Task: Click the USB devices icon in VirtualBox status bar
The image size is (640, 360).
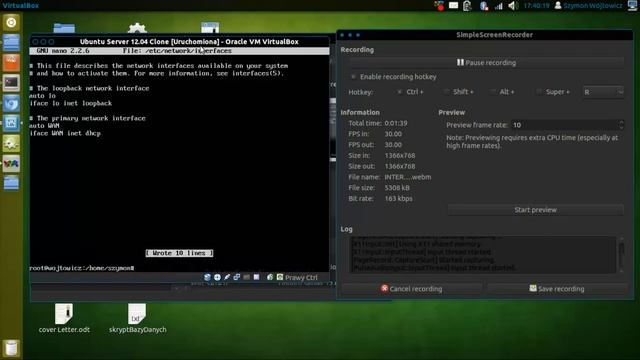Action: [x=227, y=277]
